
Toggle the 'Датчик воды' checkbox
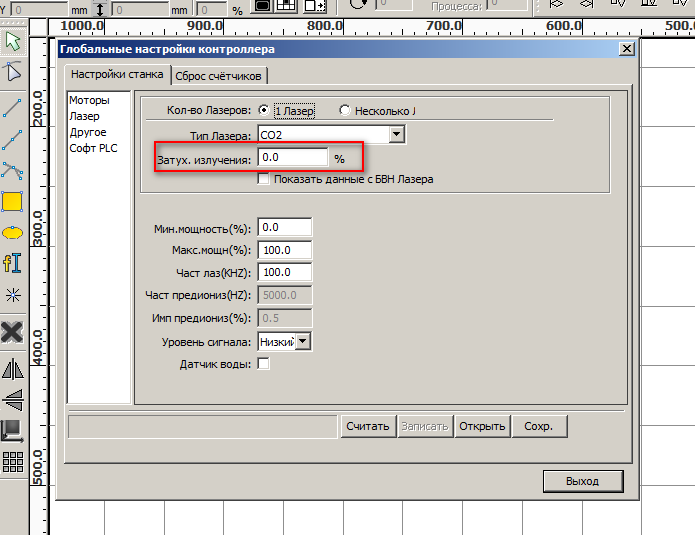coord(264,363)
